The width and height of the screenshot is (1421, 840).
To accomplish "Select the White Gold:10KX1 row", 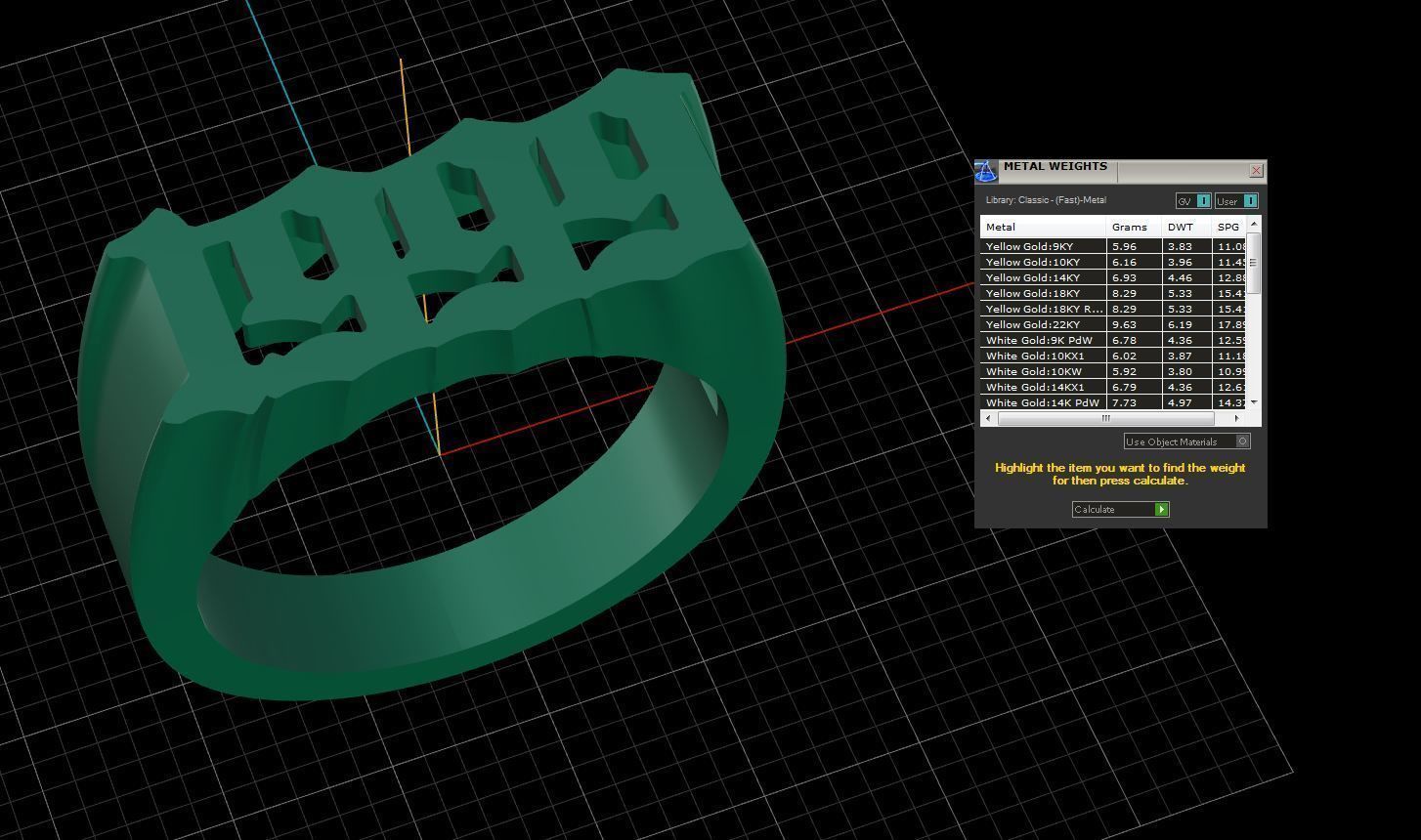I will coord(1113,356).
